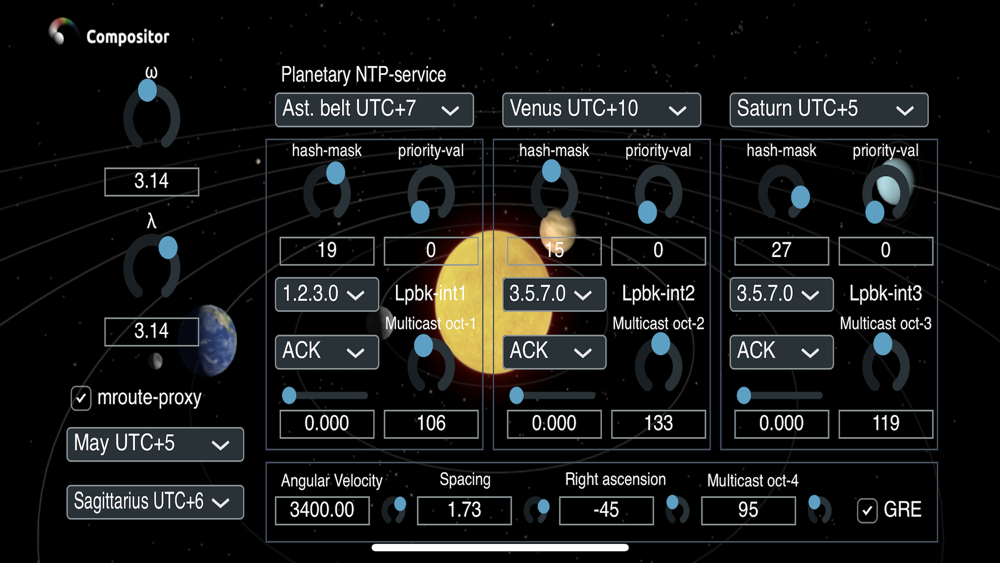
Task: Click the horizontal slider in Venus panel
Action: pos(552,396)
